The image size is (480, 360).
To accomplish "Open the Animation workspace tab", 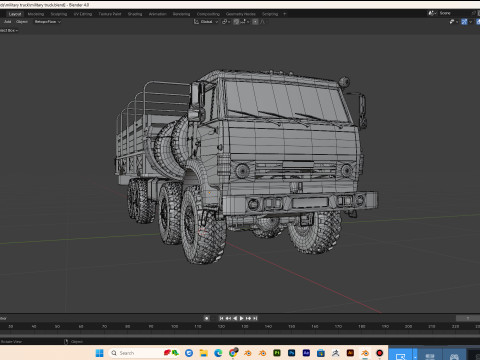I will coord(157,14).
